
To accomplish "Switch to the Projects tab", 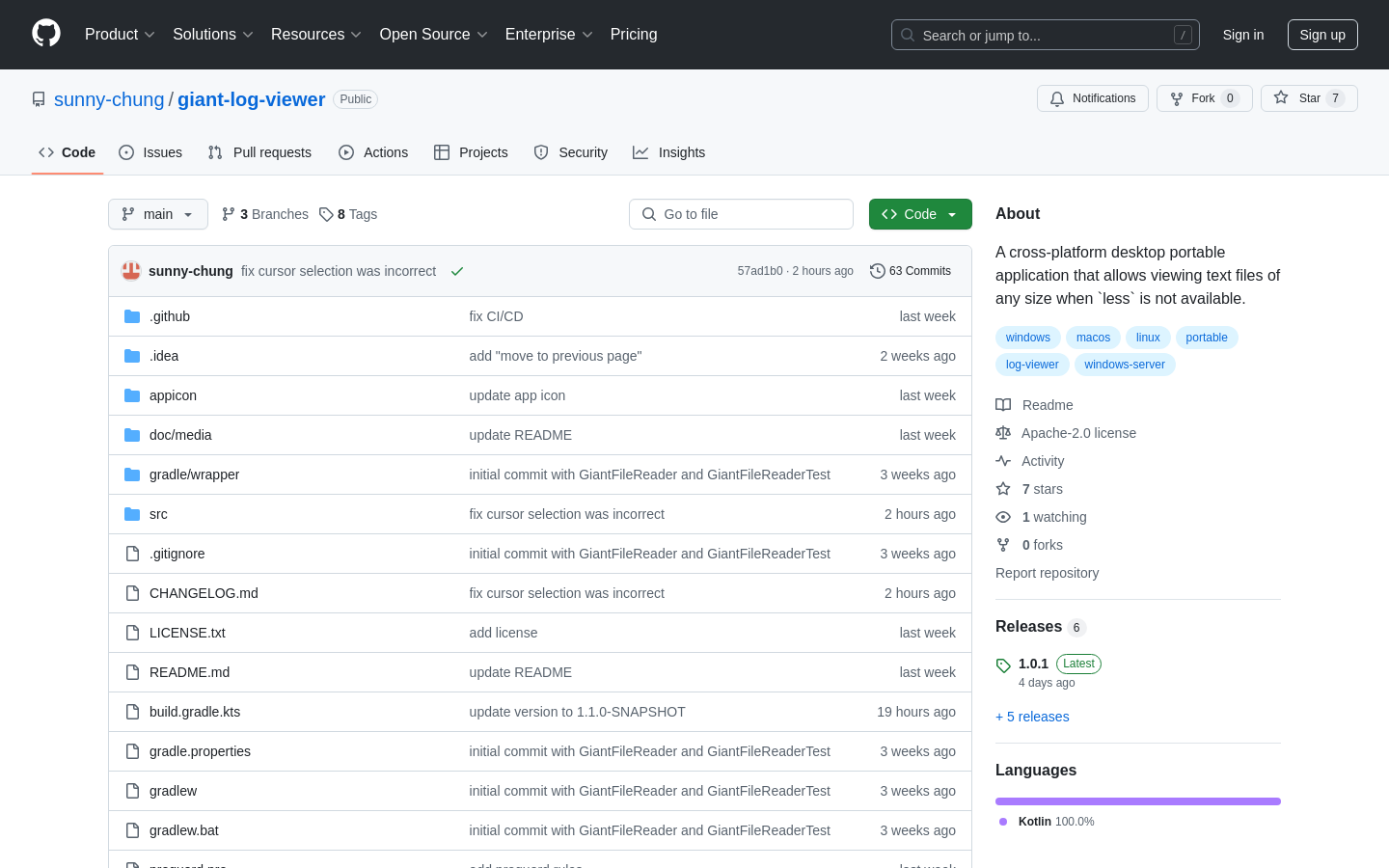I will (x=471, y=152).
